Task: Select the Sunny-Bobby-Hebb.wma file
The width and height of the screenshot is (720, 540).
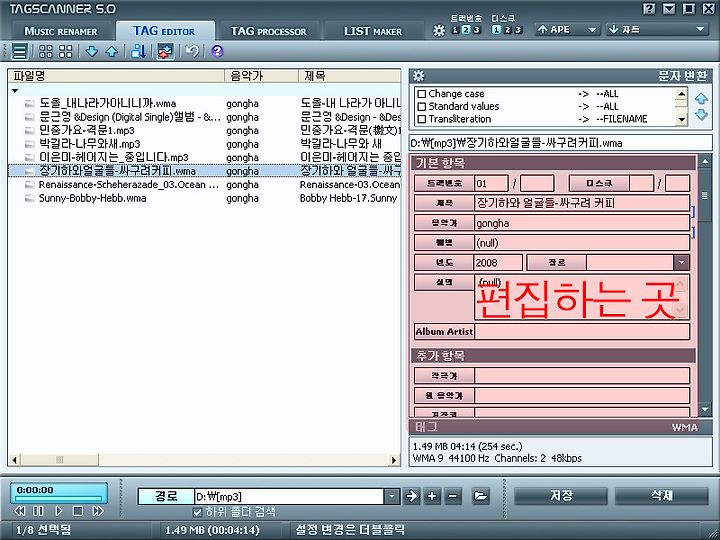Action: 92,198
